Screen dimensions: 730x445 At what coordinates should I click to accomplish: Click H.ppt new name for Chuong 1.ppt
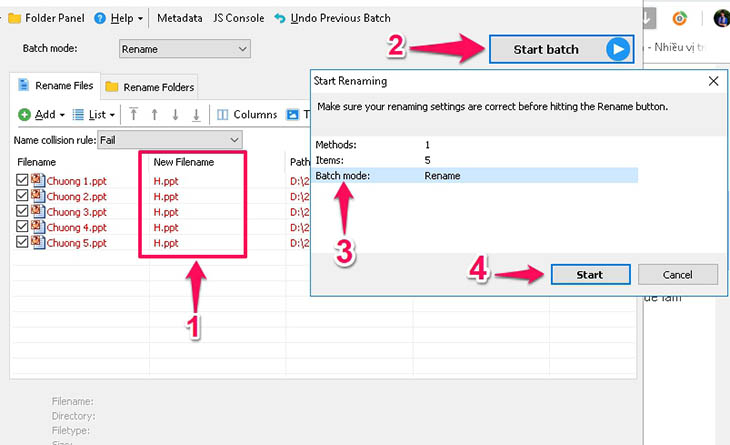click(x=166, y=181)
